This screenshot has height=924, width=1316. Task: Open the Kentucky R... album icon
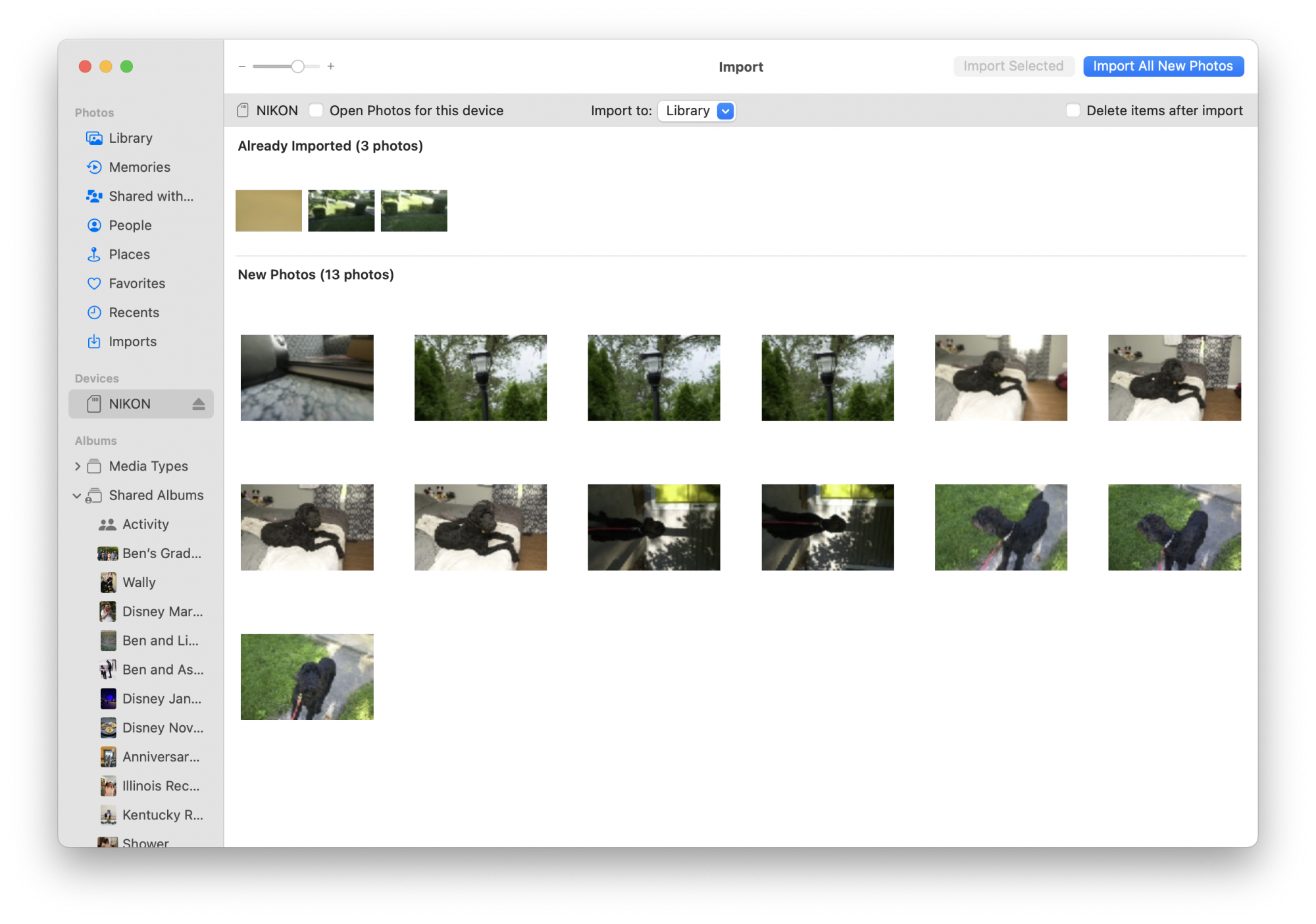[x=108, y=815]
